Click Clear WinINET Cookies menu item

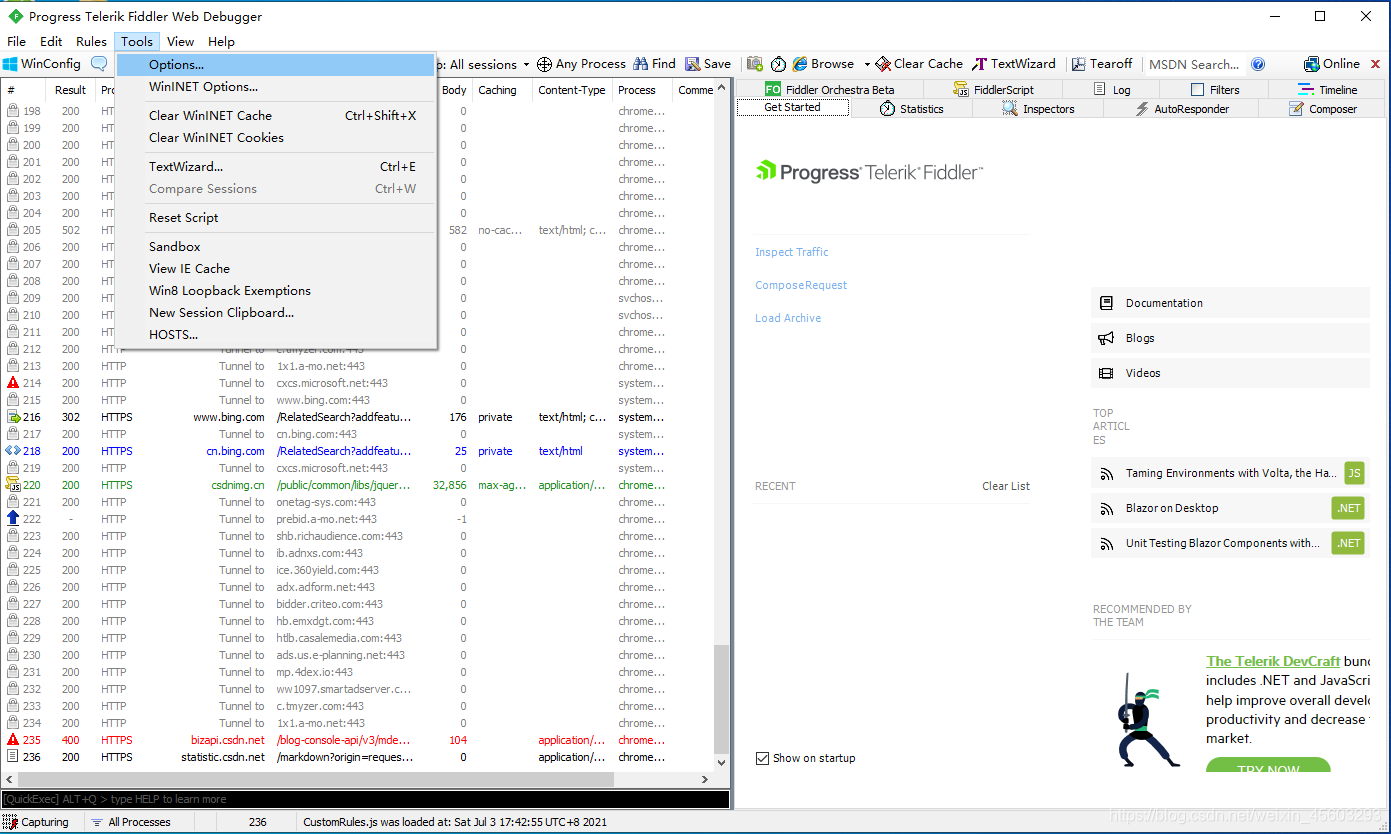click(x=276, y=138)
